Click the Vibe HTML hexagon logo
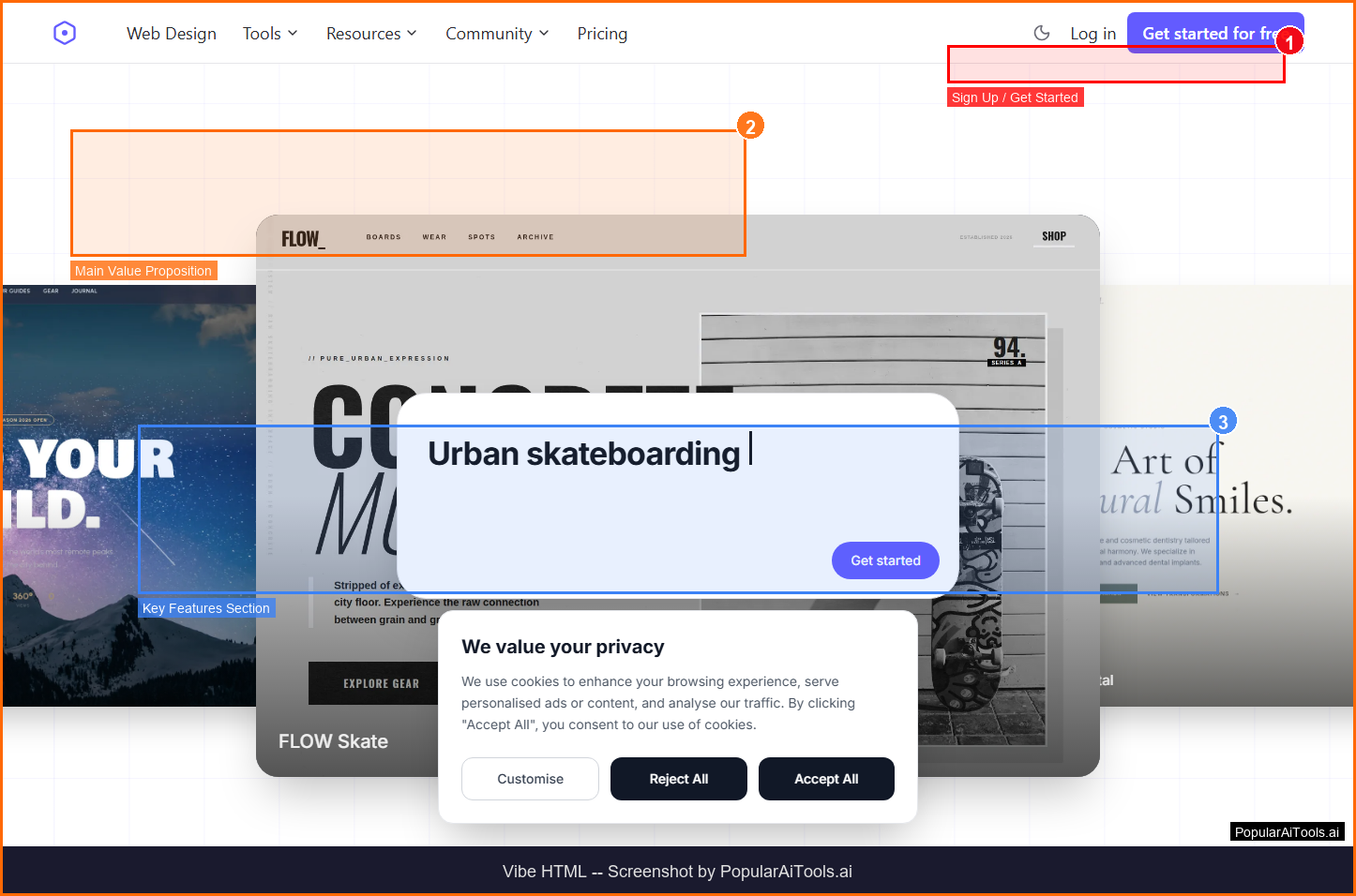 coord(64,34)
